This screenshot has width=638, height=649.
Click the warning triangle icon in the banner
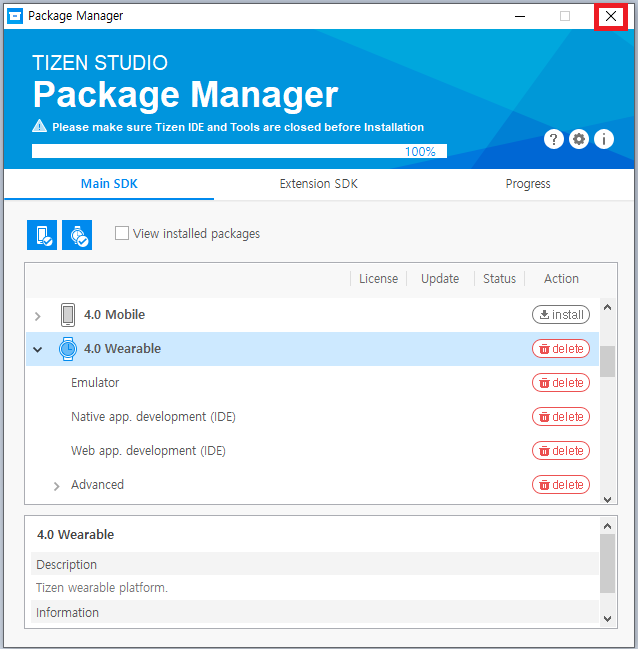[x=39, y=126]
